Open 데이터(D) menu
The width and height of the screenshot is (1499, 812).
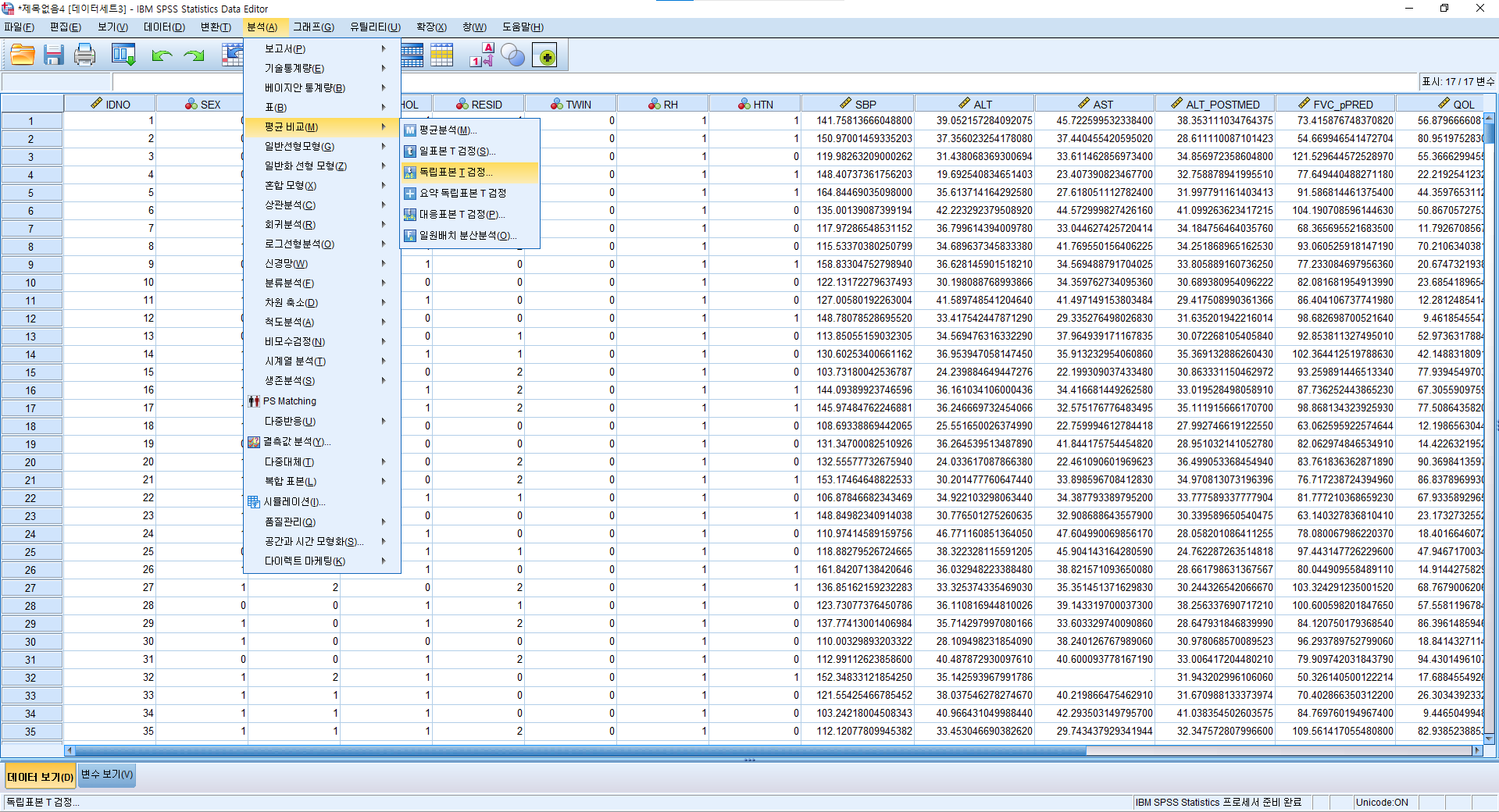(164, 27)
